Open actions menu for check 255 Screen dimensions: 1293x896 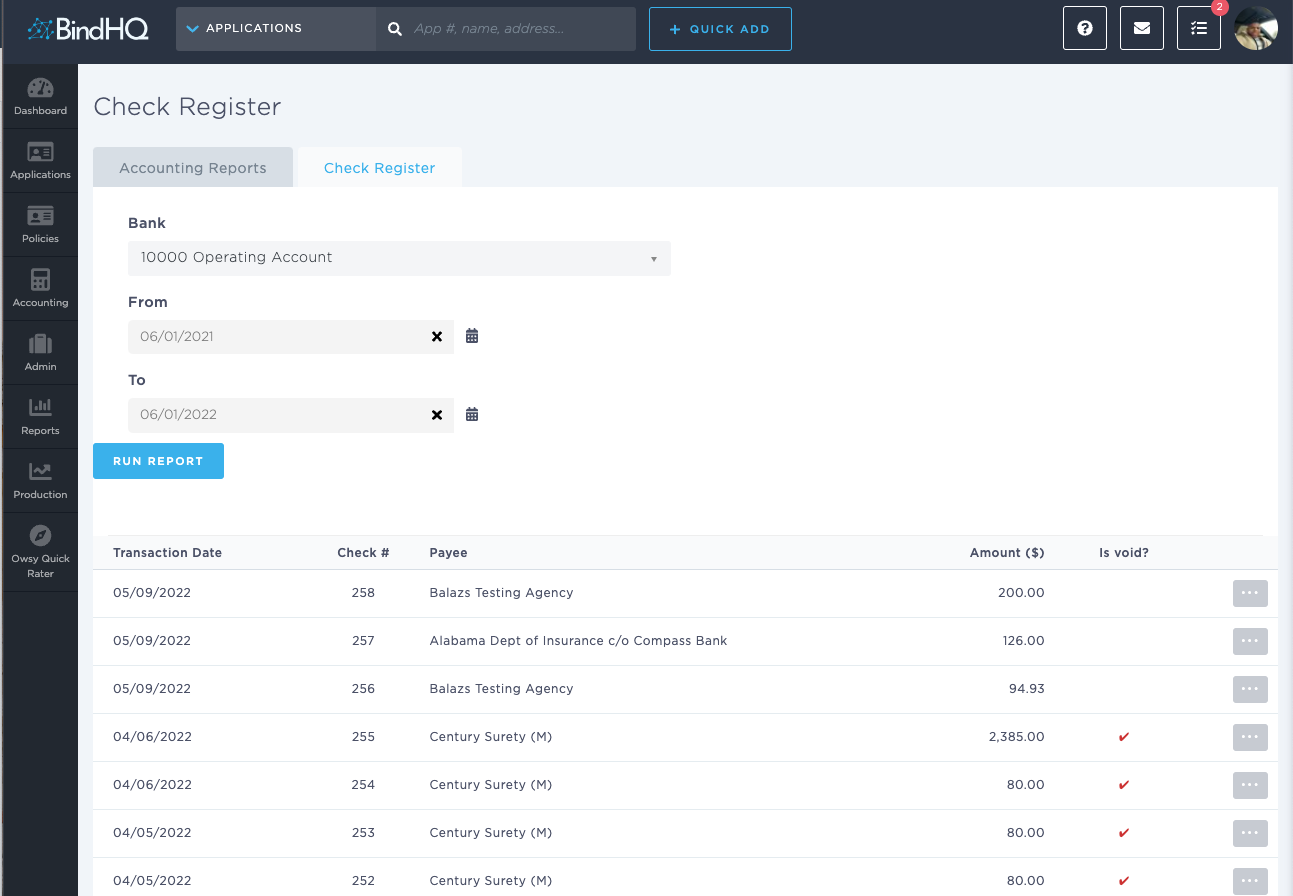[1250, 737]
